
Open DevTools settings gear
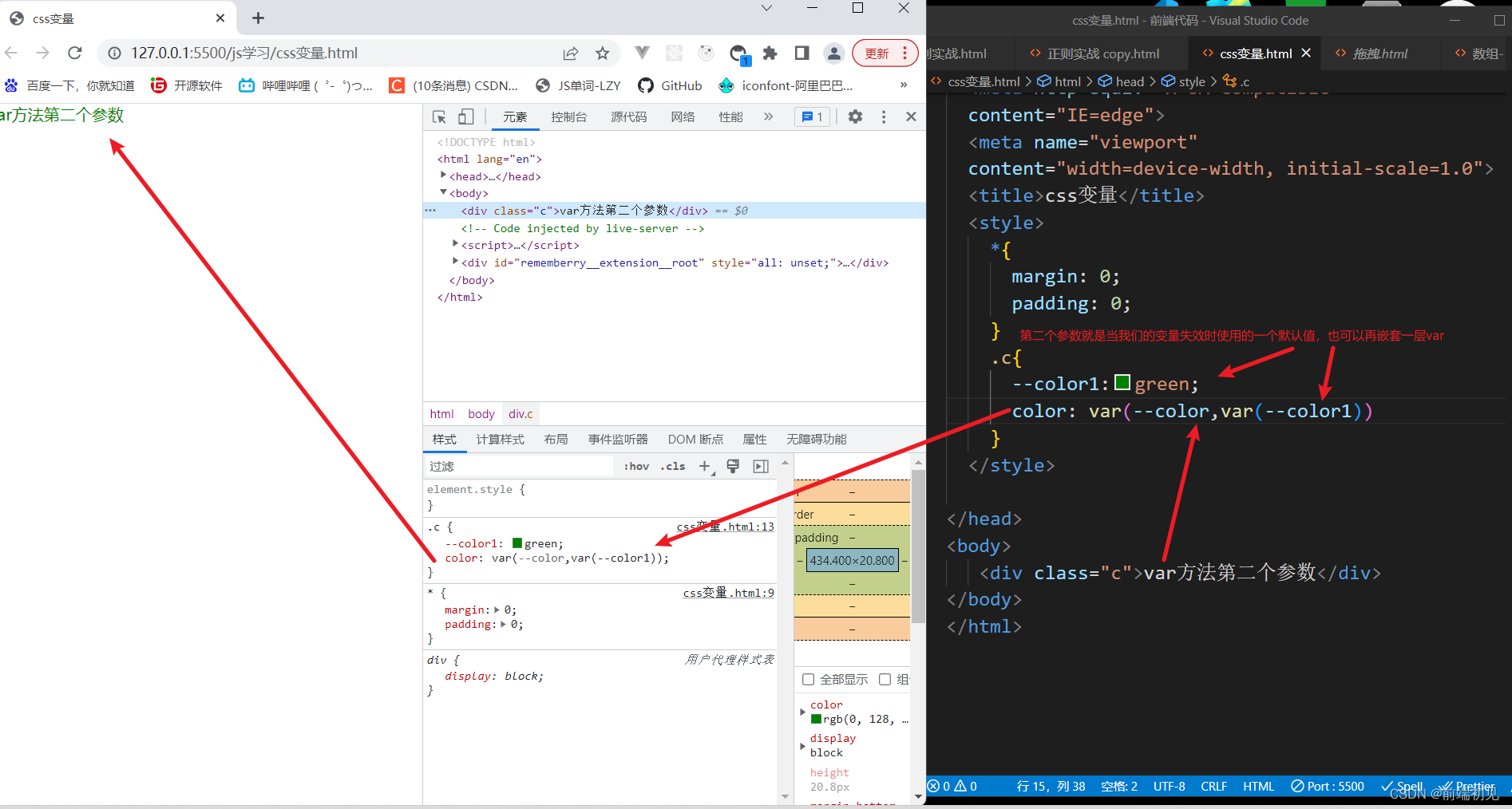[855, 116]
